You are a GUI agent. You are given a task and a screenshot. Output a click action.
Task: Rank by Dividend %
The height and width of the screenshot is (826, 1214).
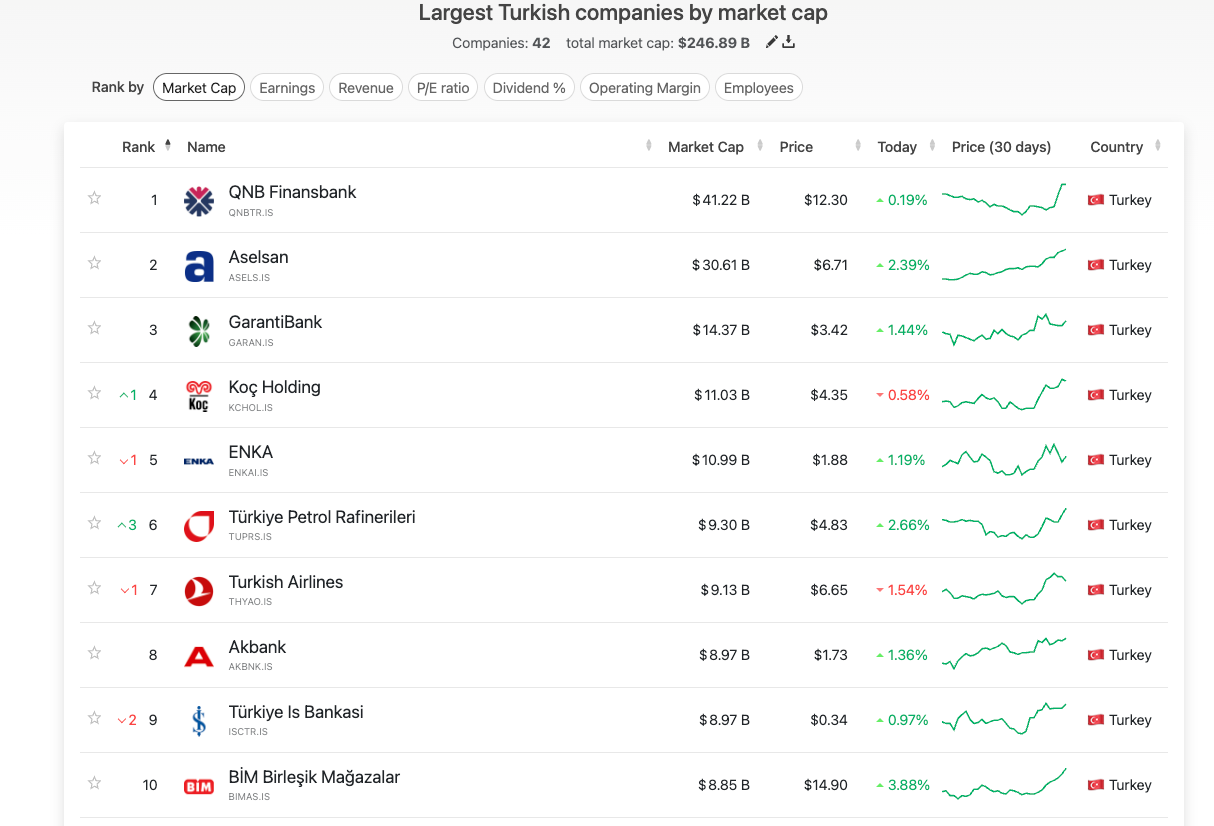click(529, 88)
